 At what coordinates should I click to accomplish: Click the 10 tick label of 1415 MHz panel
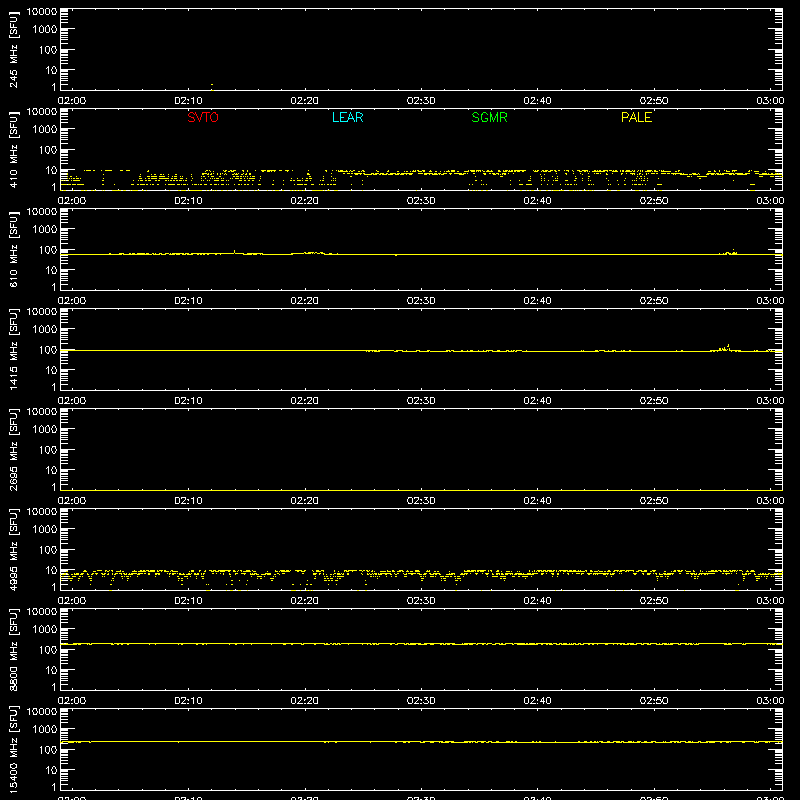pos(51,370)
